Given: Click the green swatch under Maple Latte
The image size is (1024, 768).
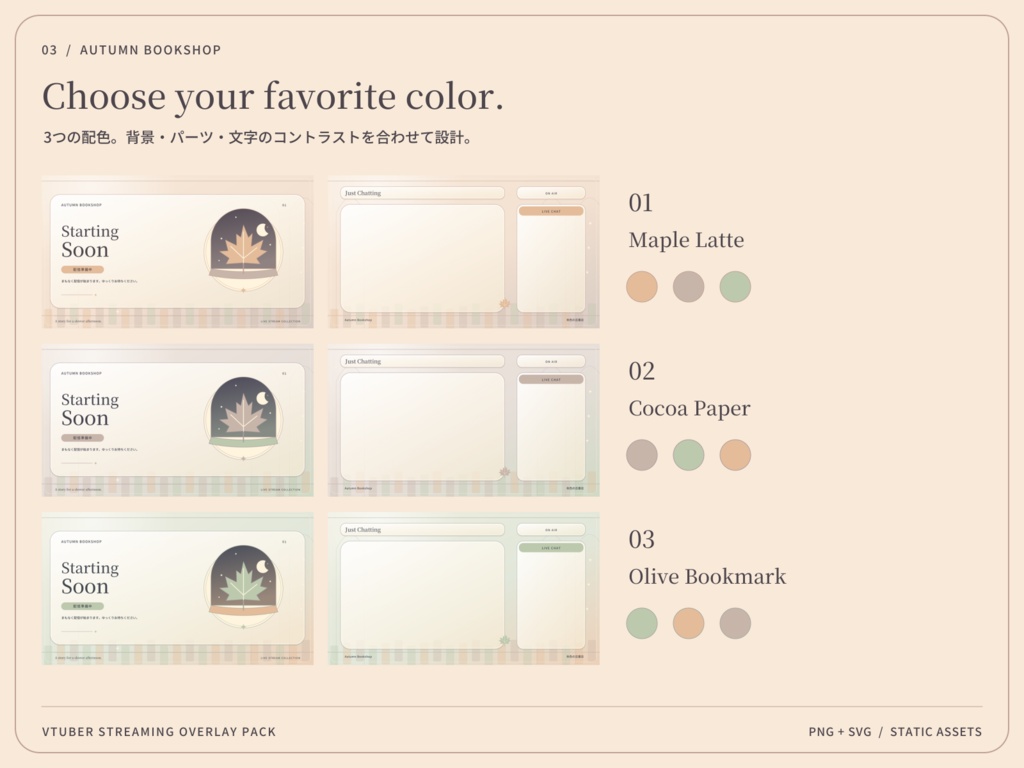Looking at the screenshot, I should point(735,287).
